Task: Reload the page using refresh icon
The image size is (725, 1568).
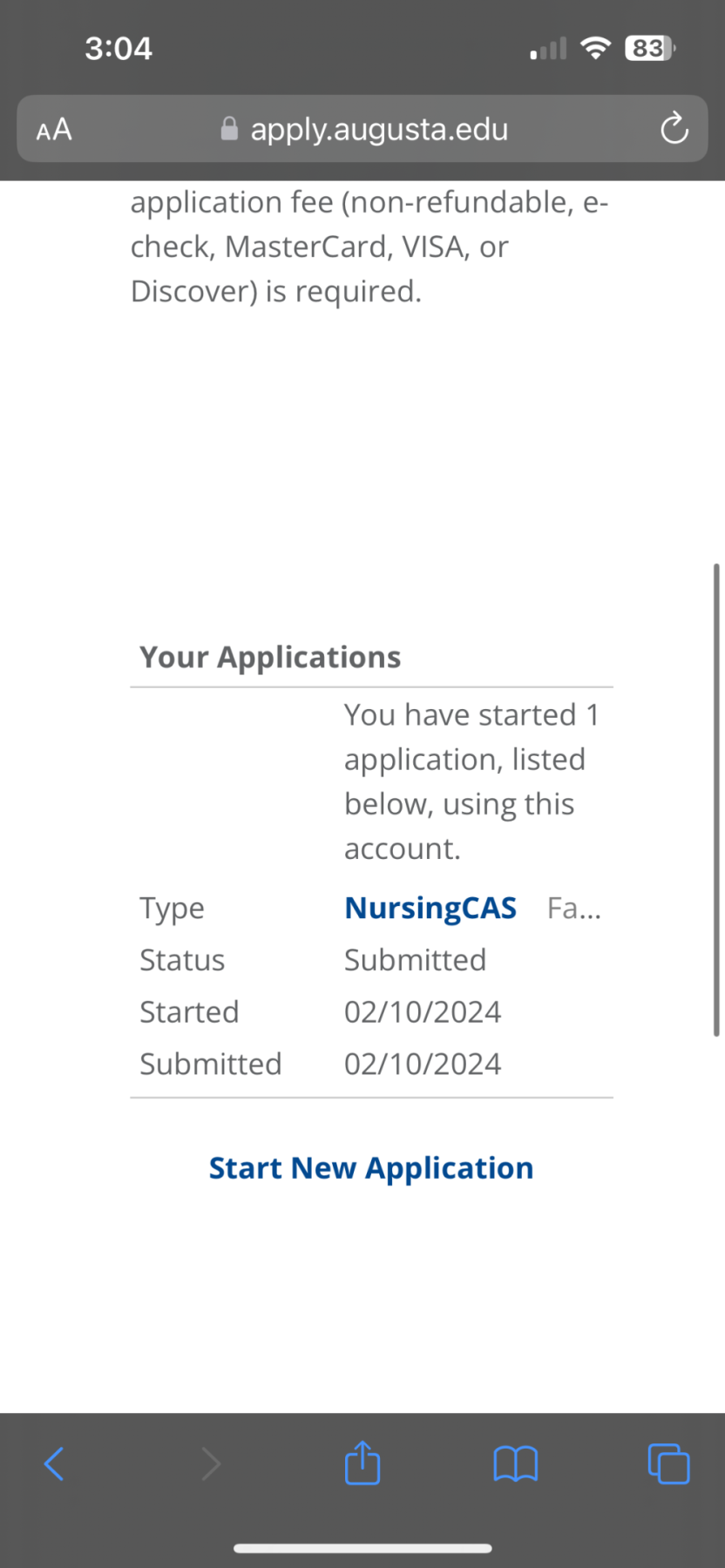Action: 674,129
